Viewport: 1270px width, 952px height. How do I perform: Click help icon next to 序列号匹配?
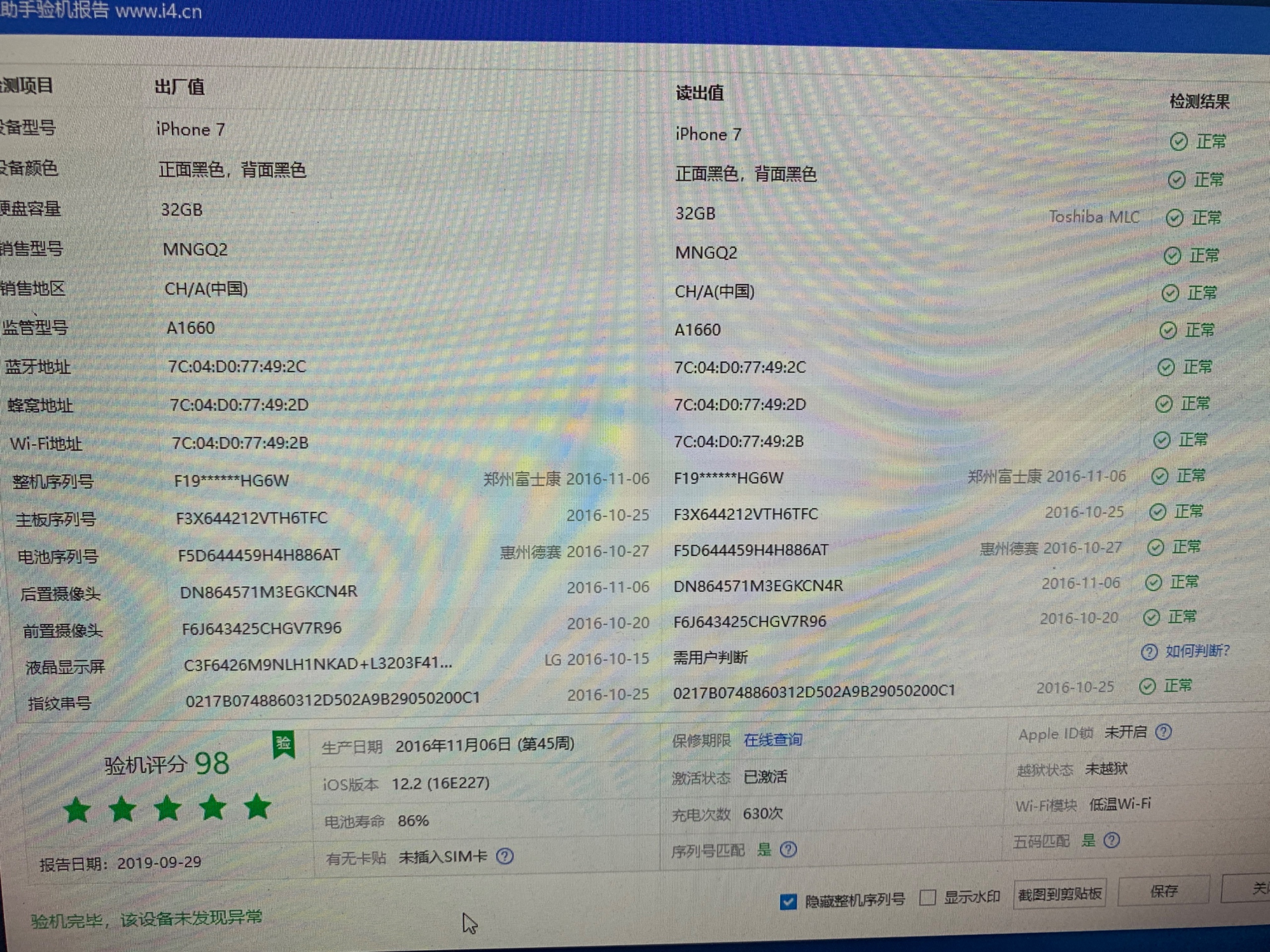pos(789,849)
